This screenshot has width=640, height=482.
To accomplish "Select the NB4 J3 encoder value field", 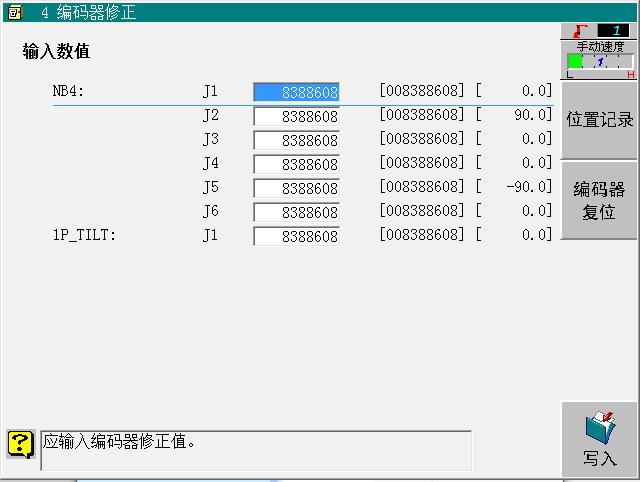I will click(x=296, y=140).
